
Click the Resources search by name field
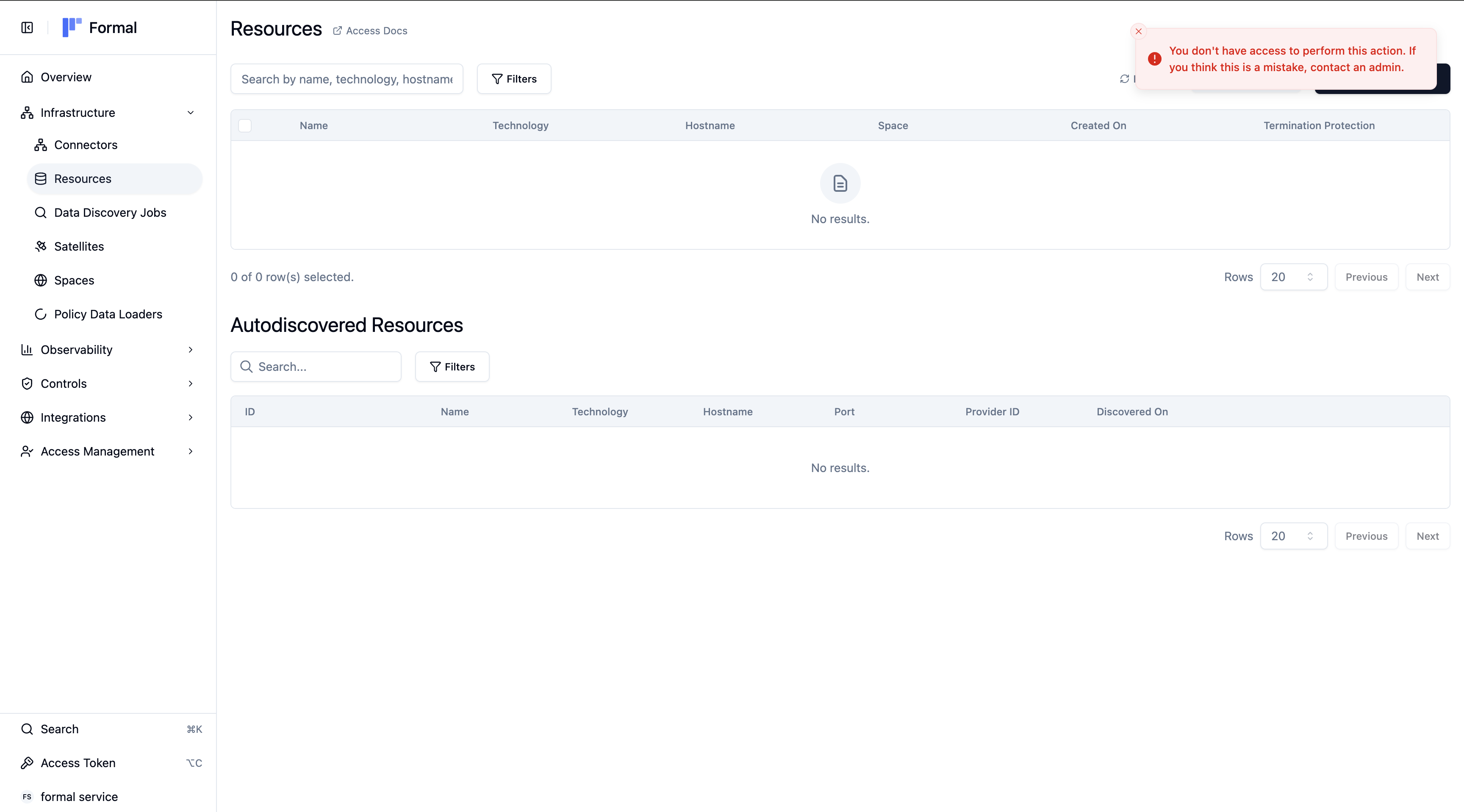click(347, 79)
